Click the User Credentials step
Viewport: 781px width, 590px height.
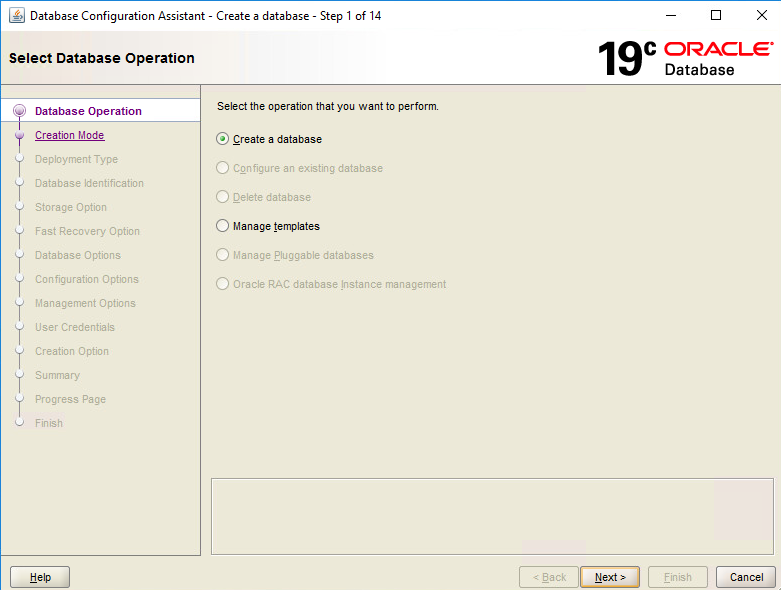(75, 327)
